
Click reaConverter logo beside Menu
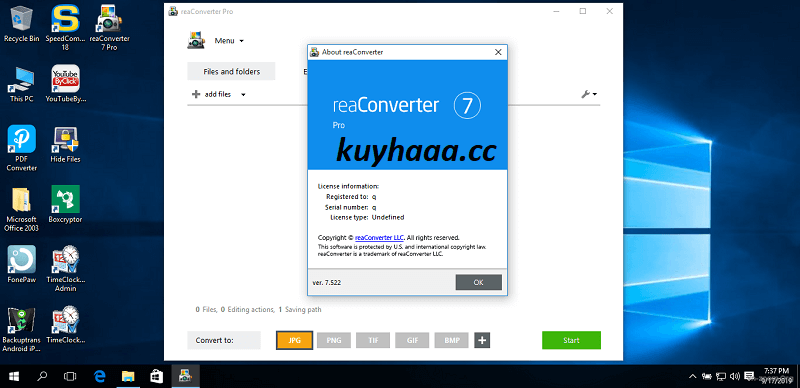[196, 40]
